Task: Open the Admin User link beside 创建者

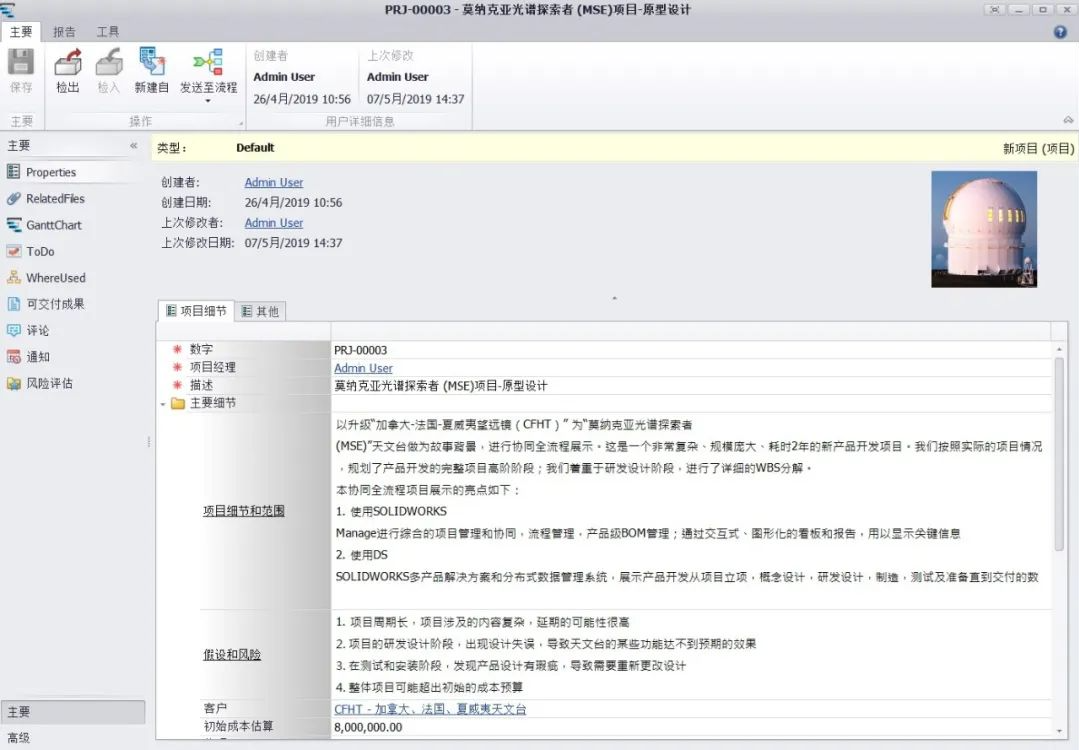Action: point(274,182)
